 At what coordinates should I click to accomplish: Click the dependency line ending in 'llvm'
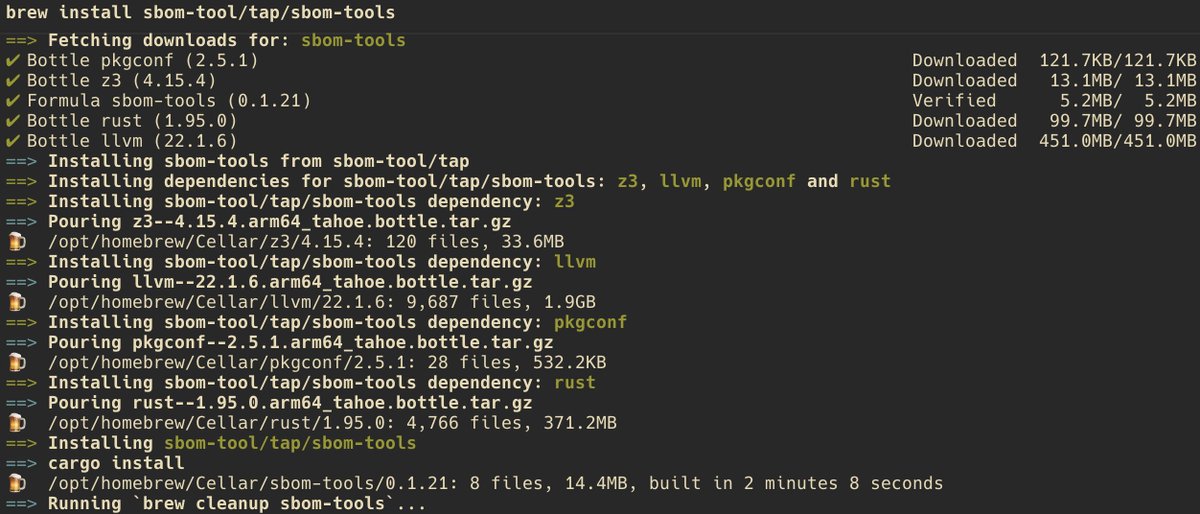pyautogui.click(x=301, y=262)
